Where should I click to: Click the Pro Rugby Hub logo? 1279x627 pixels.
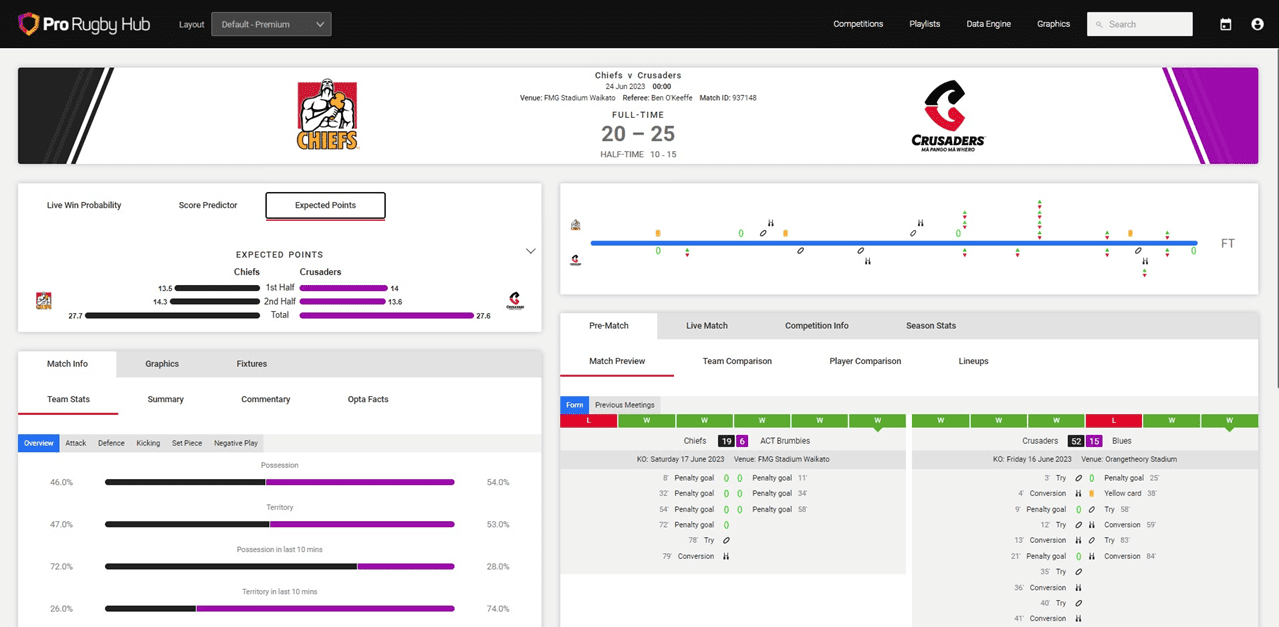[x=84, y=24]
